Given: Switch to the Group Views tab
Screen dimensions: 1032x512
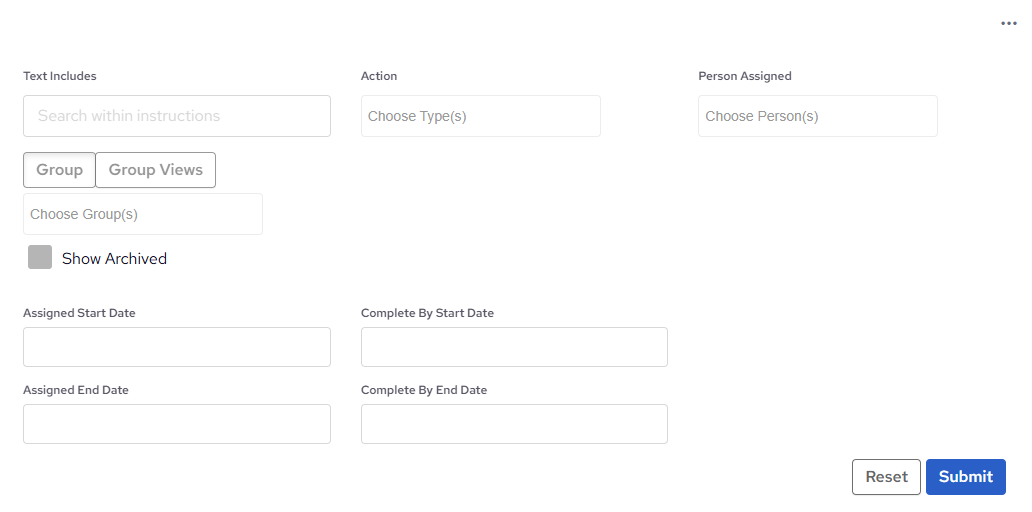Looking at the screenshot, I should coord(155,170).
